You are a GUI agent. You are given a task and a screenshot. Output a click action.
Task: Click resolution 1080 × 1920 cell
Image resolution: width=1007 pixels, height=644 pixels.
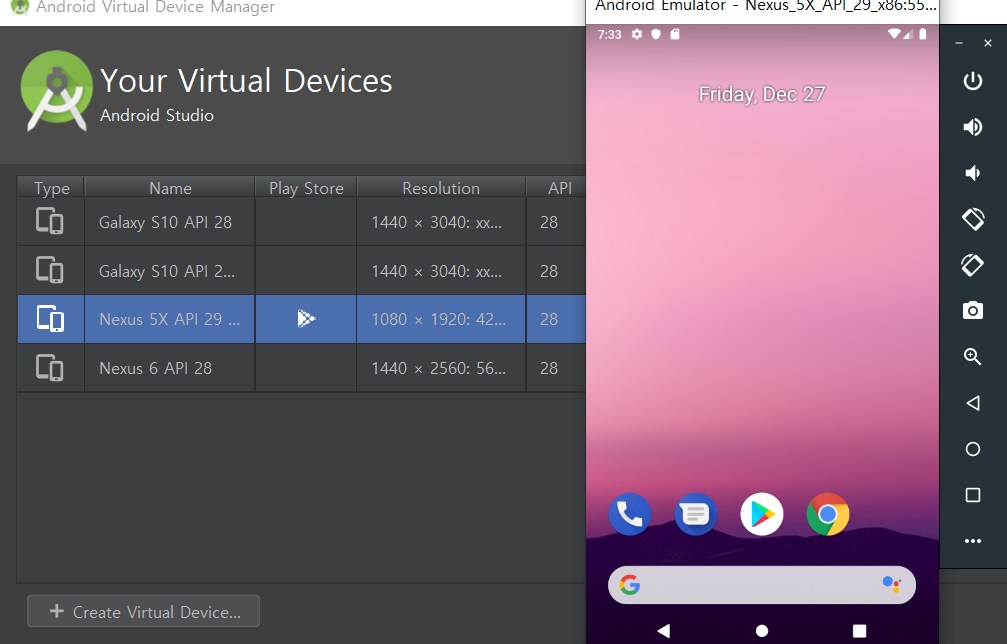pyautogui.click(x=439, y=319)
